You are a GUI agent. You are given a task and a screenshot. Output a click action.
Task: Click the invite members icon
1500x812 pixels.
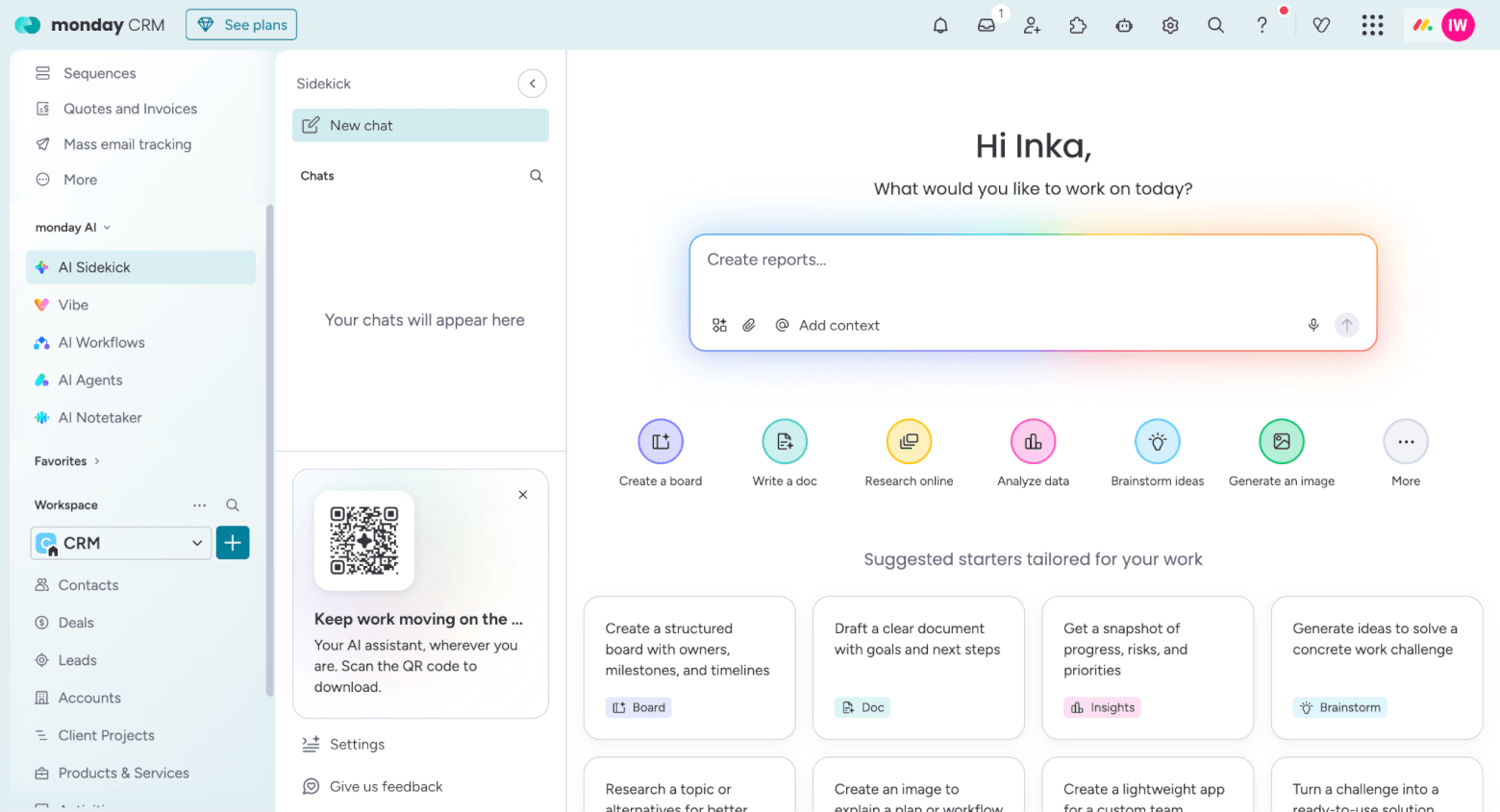(x=1032, y=26)
